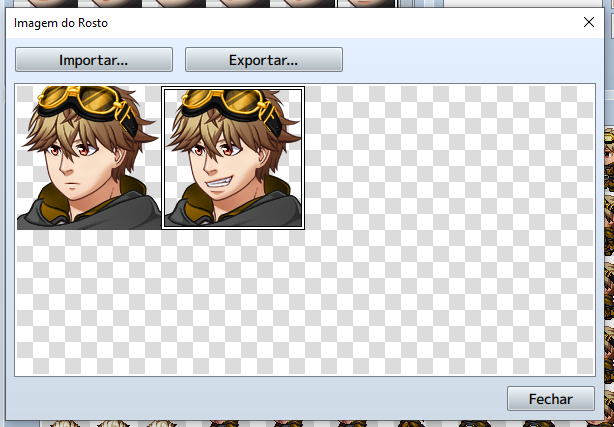Click the Exportar... button
The width and height of the screenshot is (614, 427).
click(x=264, y=60)
